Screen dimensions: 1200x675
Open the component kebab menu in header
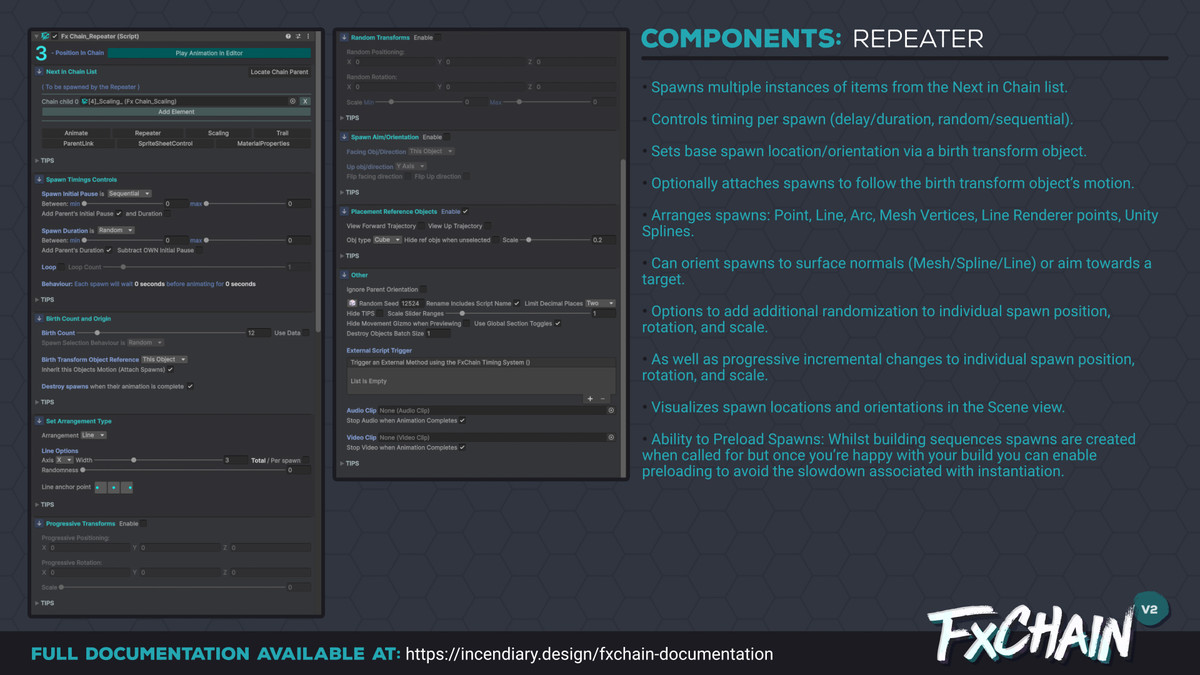click(x=308, y=36)
